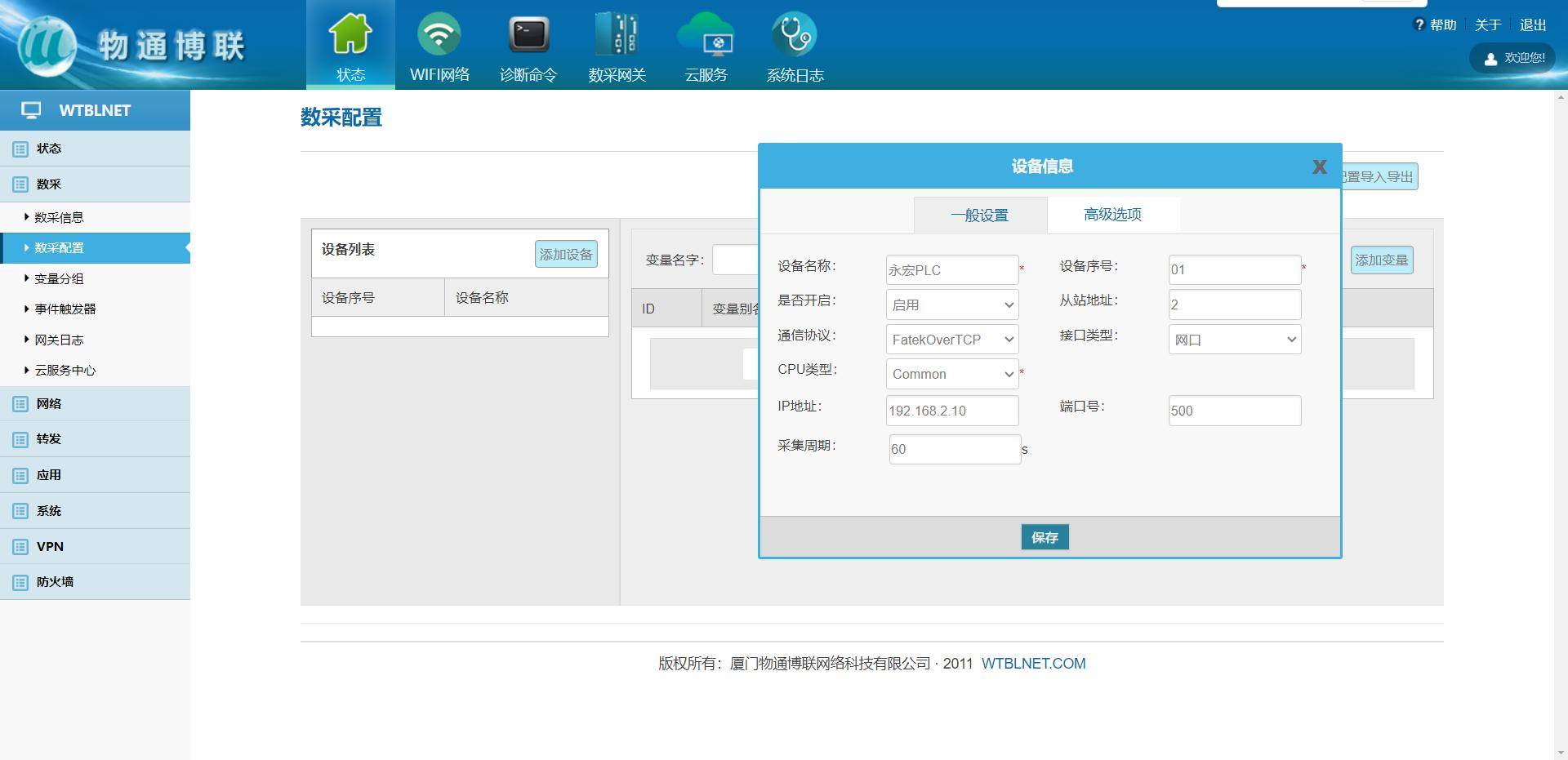Click the IP地址 input field

pos(951,411)
